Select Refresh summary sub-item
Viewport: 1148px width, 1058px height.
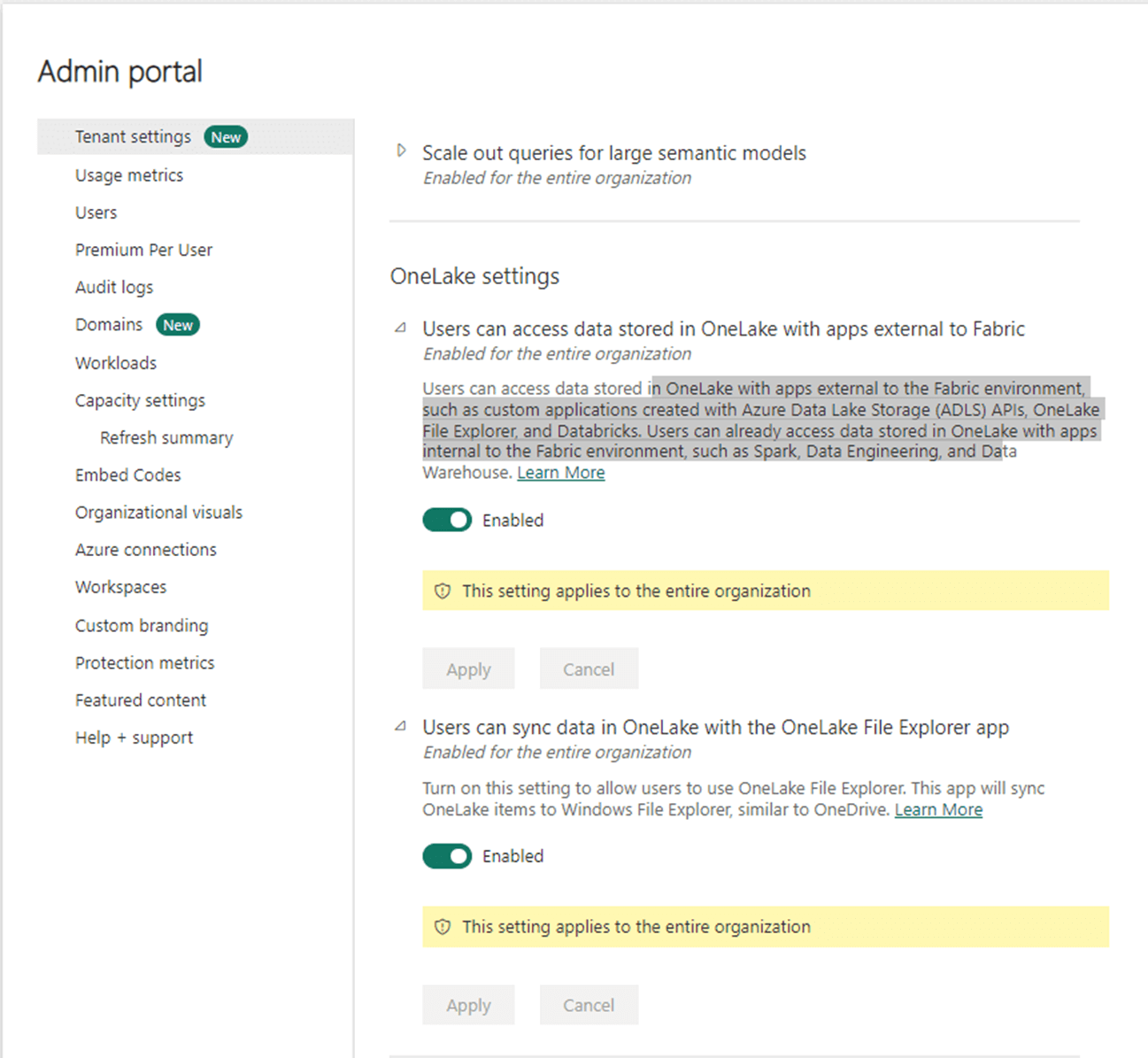click(x=166, y=437)
